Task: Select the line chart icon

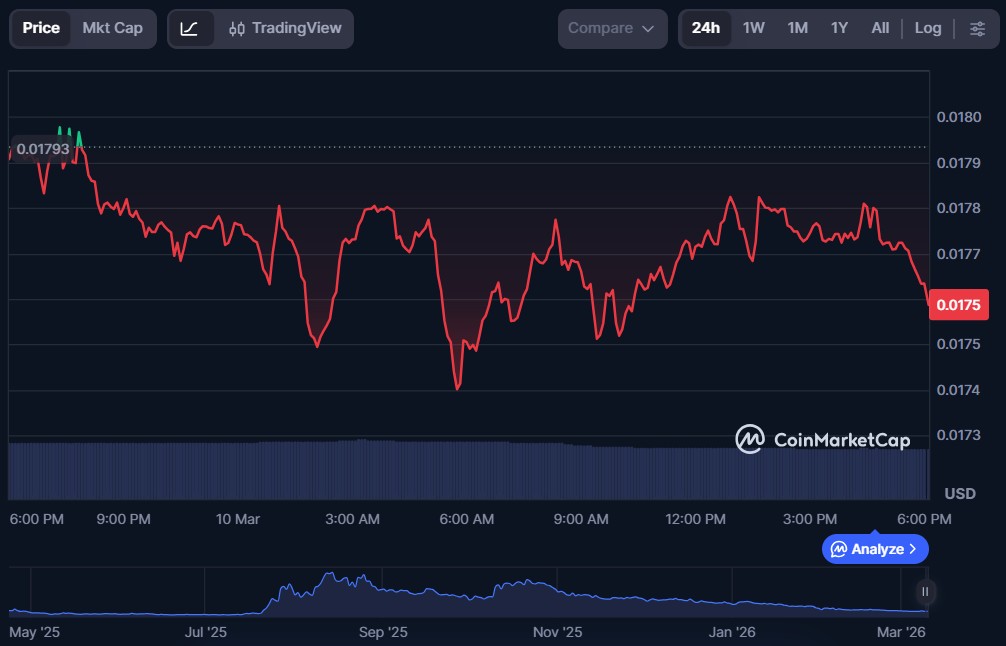Action: pos(189,28)
